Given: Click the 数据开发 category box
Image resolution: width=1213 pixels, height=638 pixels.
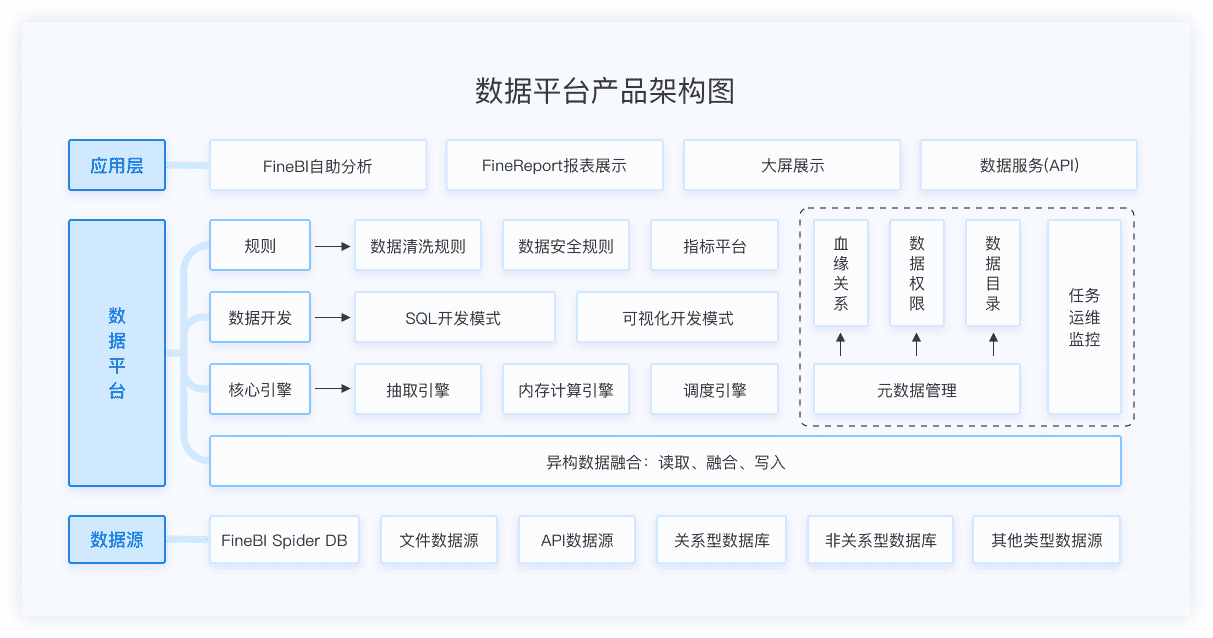Looking at the screenshot, I should (x=260, y=317).
